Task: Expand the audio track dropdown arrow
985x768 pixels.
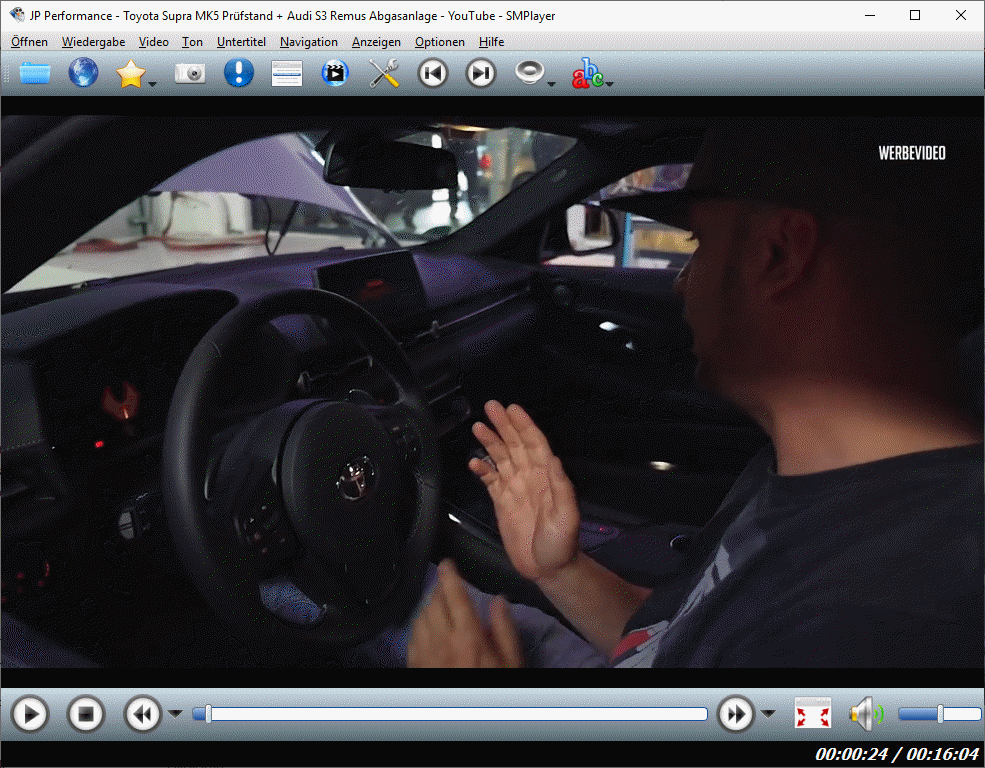Action: click(x=552, y=83)
